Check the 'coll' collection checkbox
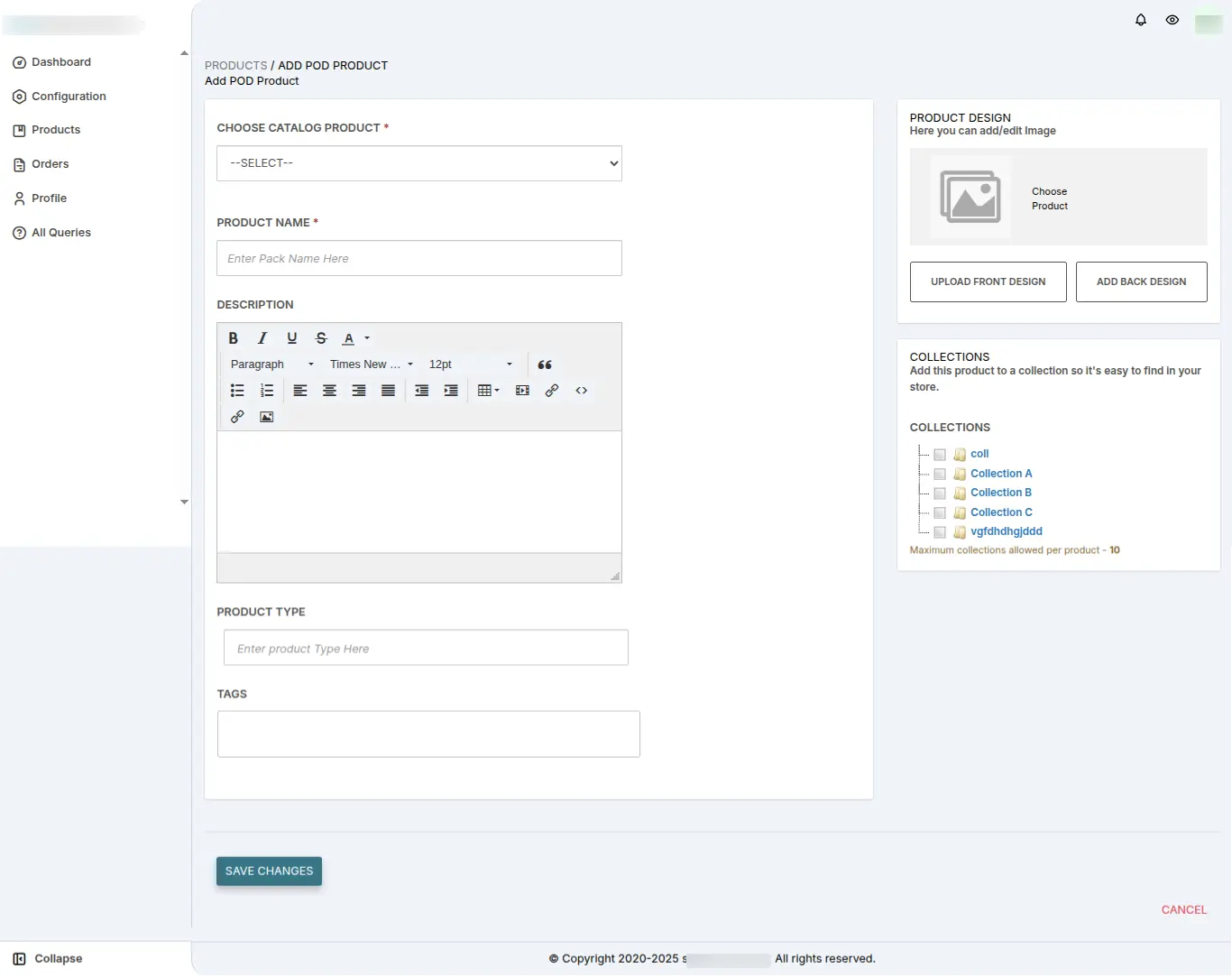This screenshot has width=1232, height=978. 940,455
